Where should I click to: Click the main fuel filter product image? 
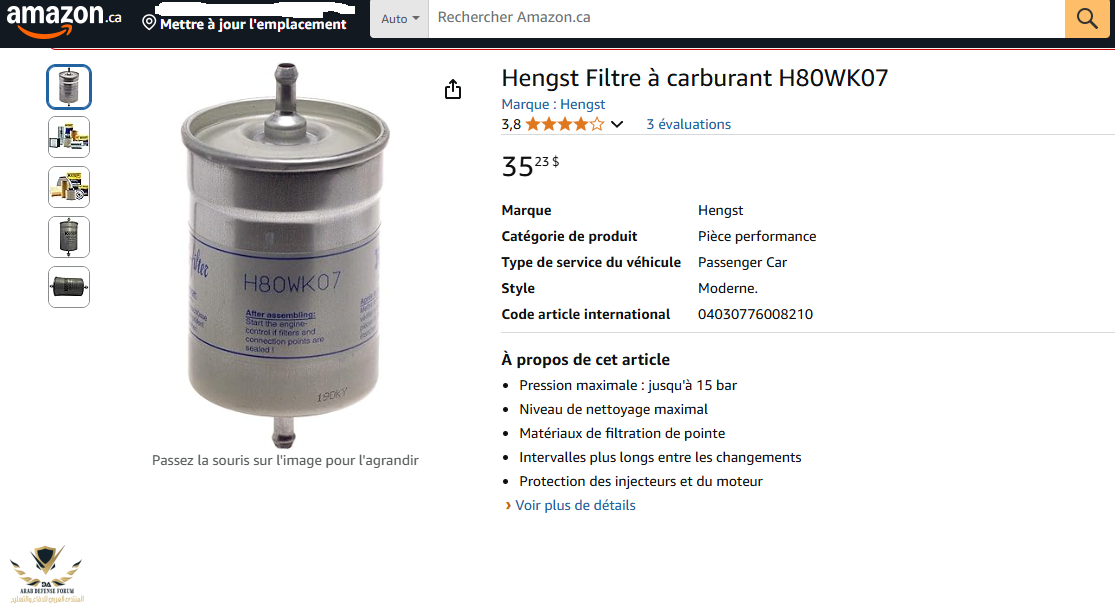(284, 255)
